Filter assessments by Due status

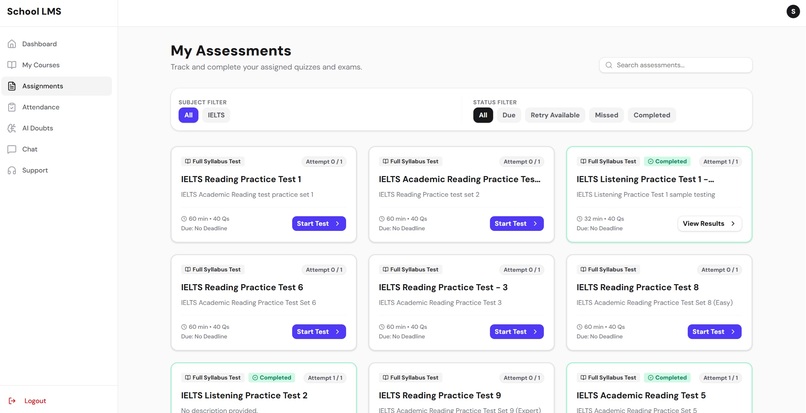click(x=509, y=115)
